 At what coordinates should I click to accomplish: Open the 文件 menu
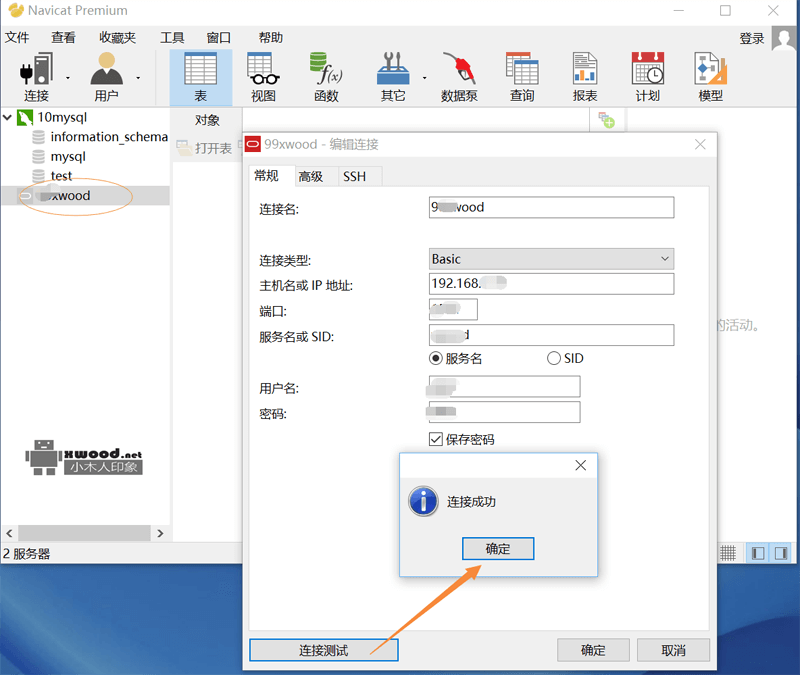click(17, 38)
